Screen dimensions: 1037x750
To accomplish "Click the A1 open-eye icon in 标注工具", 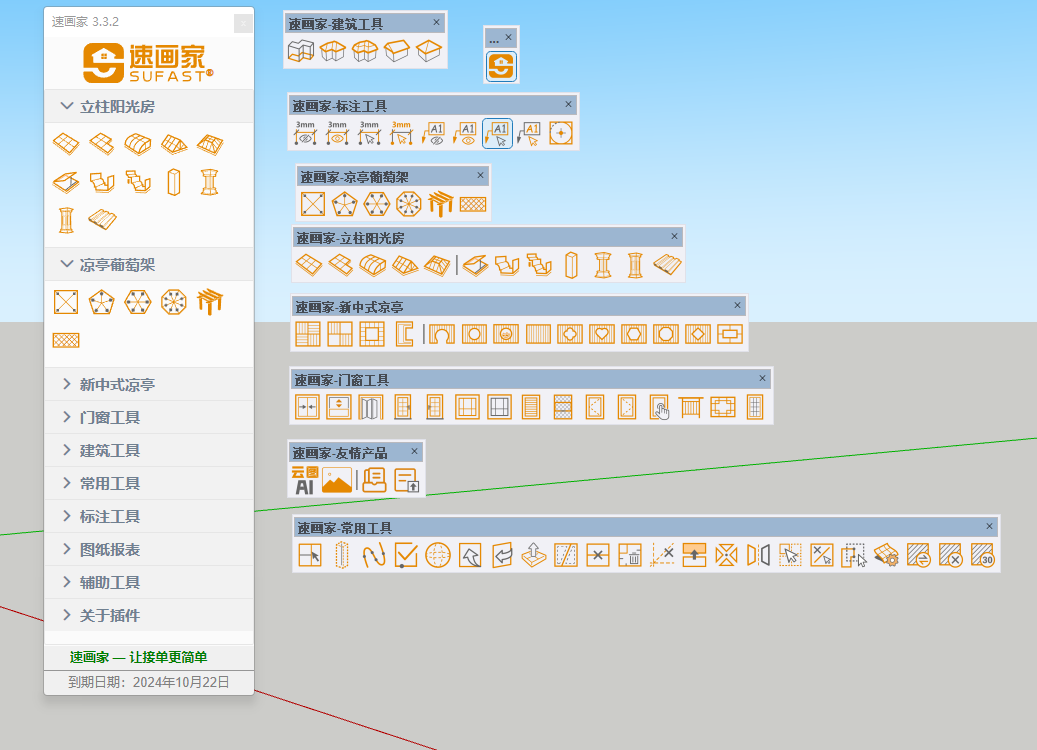I will click(466, 133).
